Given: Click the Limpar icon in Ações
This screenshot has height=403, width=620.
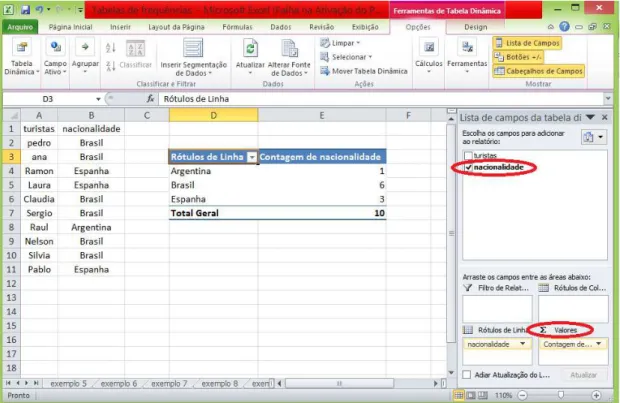Looking at the screenshot, I should pos(325,43).
